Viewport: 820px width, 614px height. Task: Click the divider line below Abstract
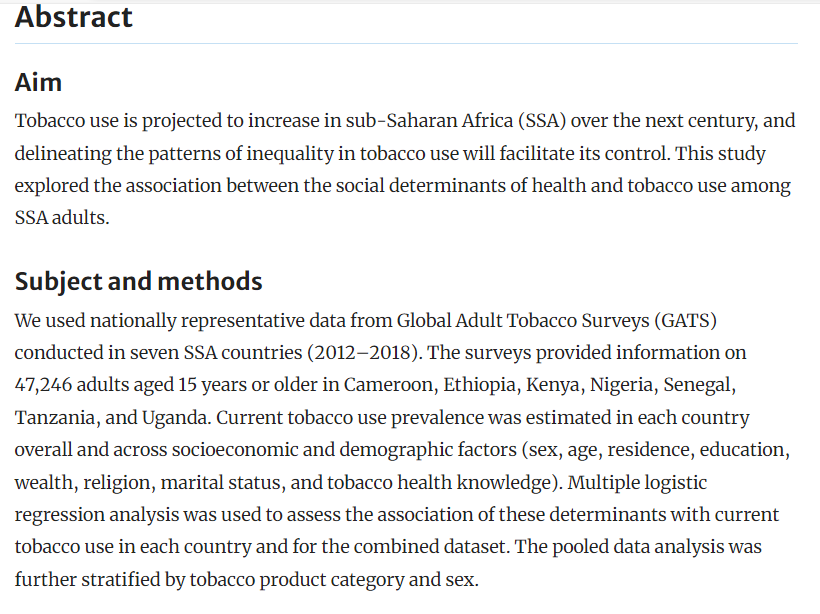point(406,44)
